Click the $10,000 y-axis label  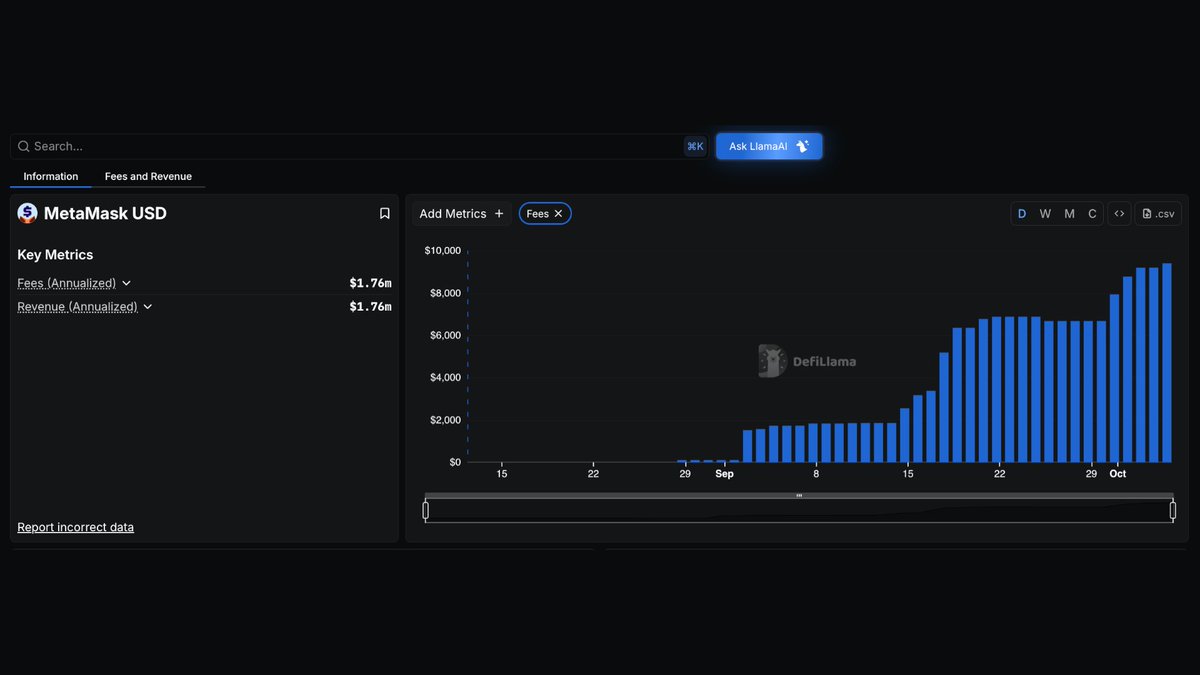pyautogui.click(x=443, y=250)
